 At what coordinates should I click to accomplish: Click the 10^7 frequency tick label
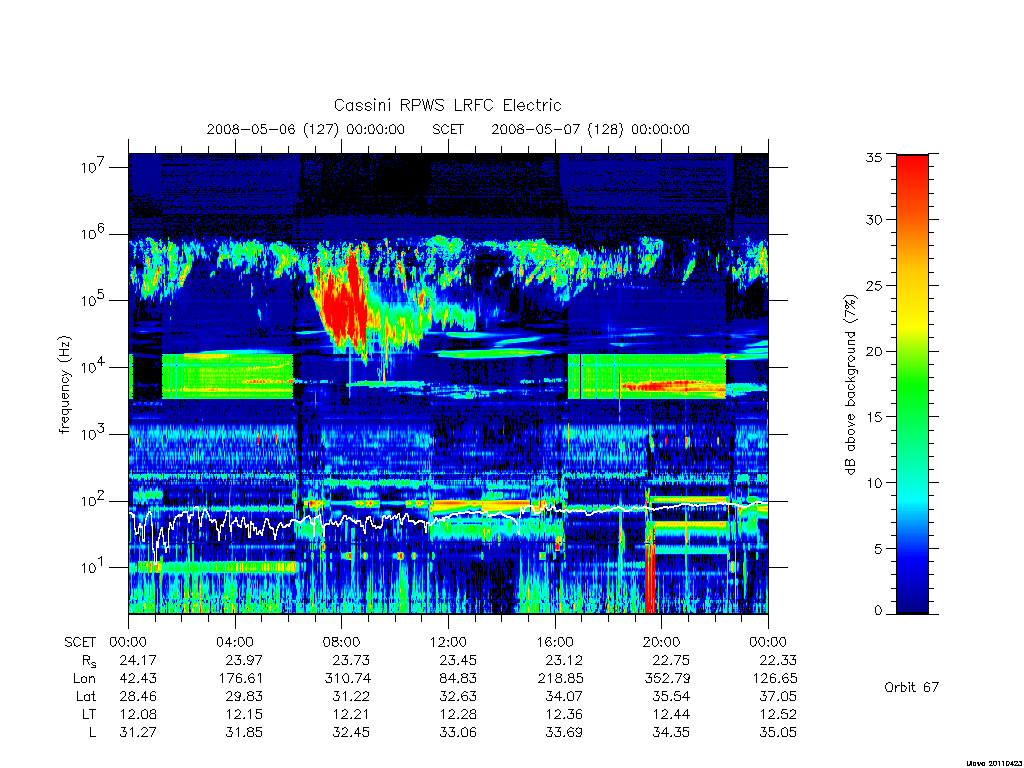[93, 167]
